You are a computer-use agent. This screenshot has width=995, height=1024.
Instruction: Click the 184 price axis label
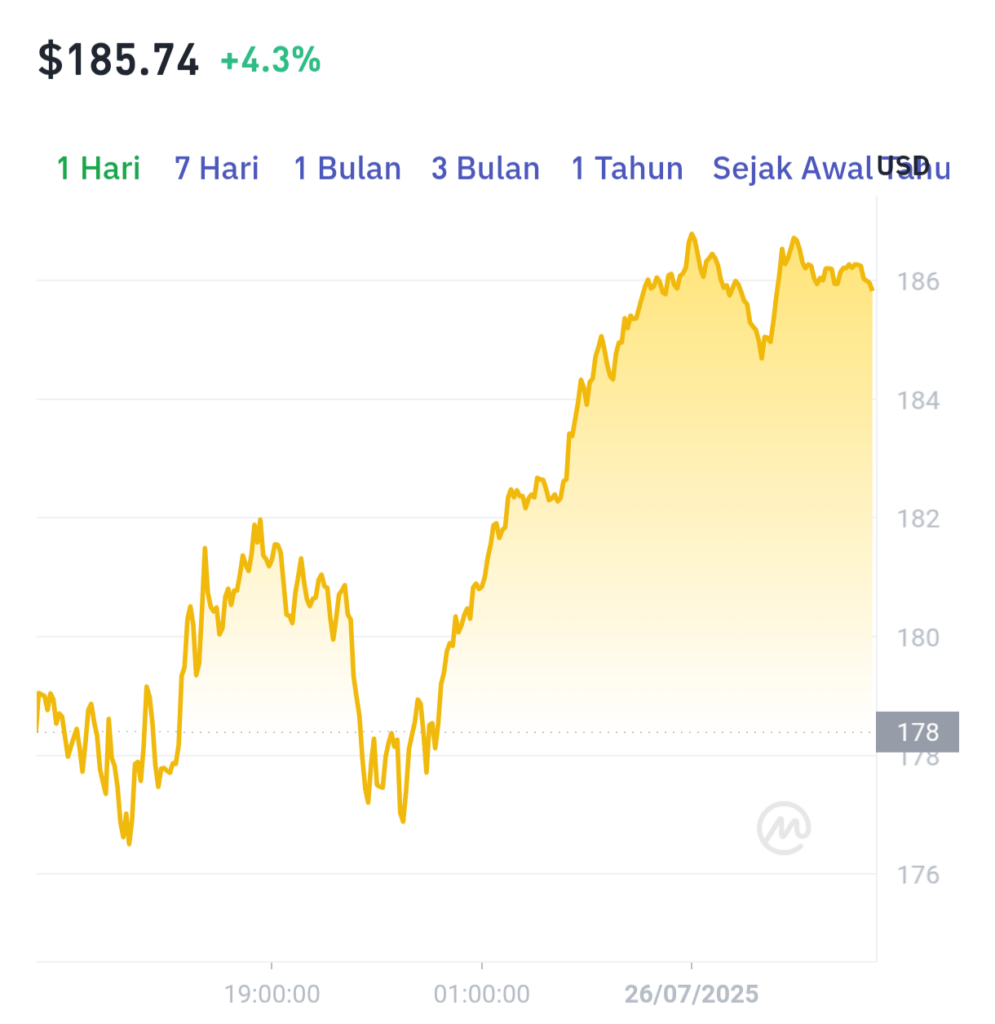(x=918, y=400)
